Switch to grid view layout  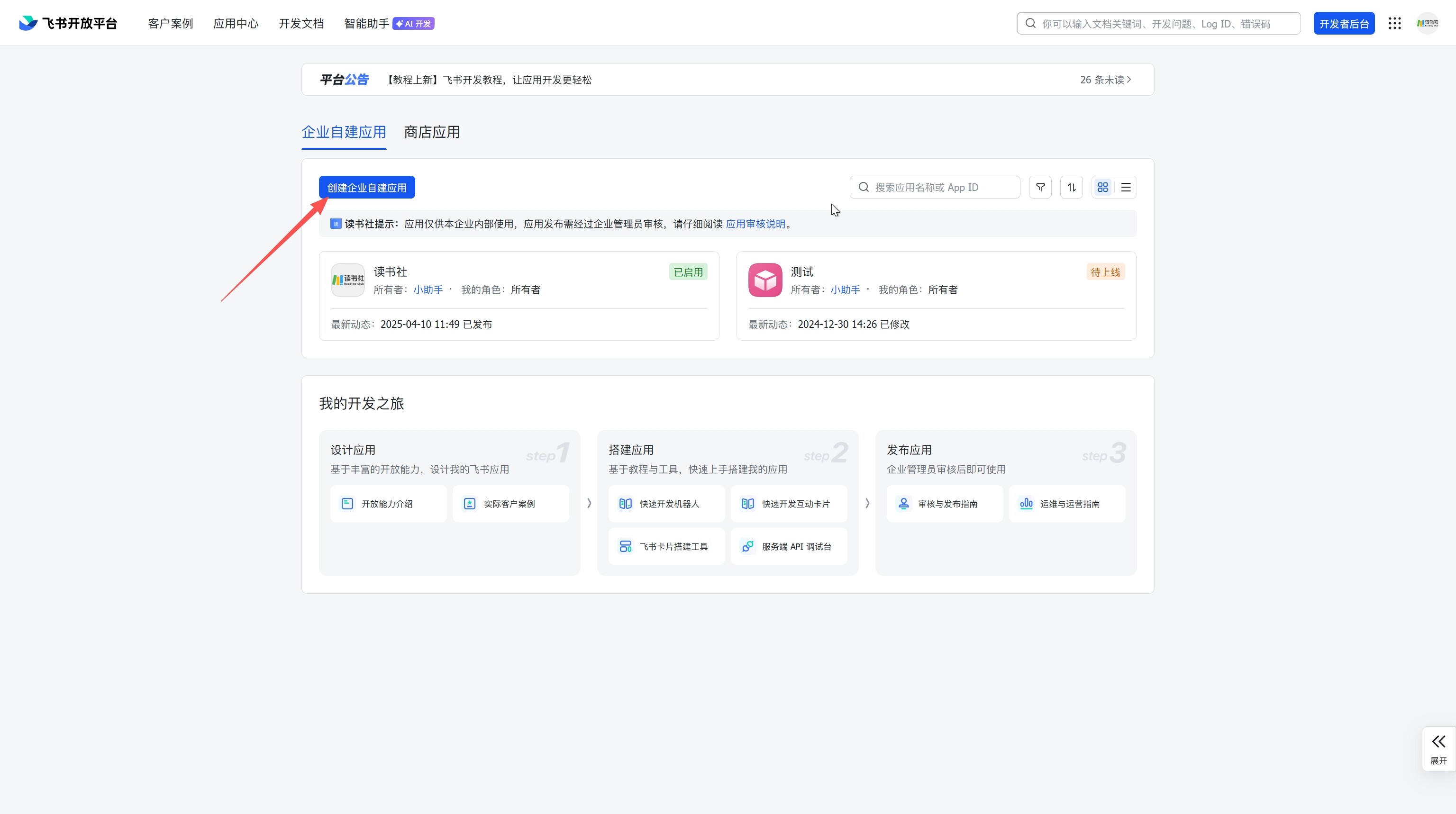pos(1103,188)
